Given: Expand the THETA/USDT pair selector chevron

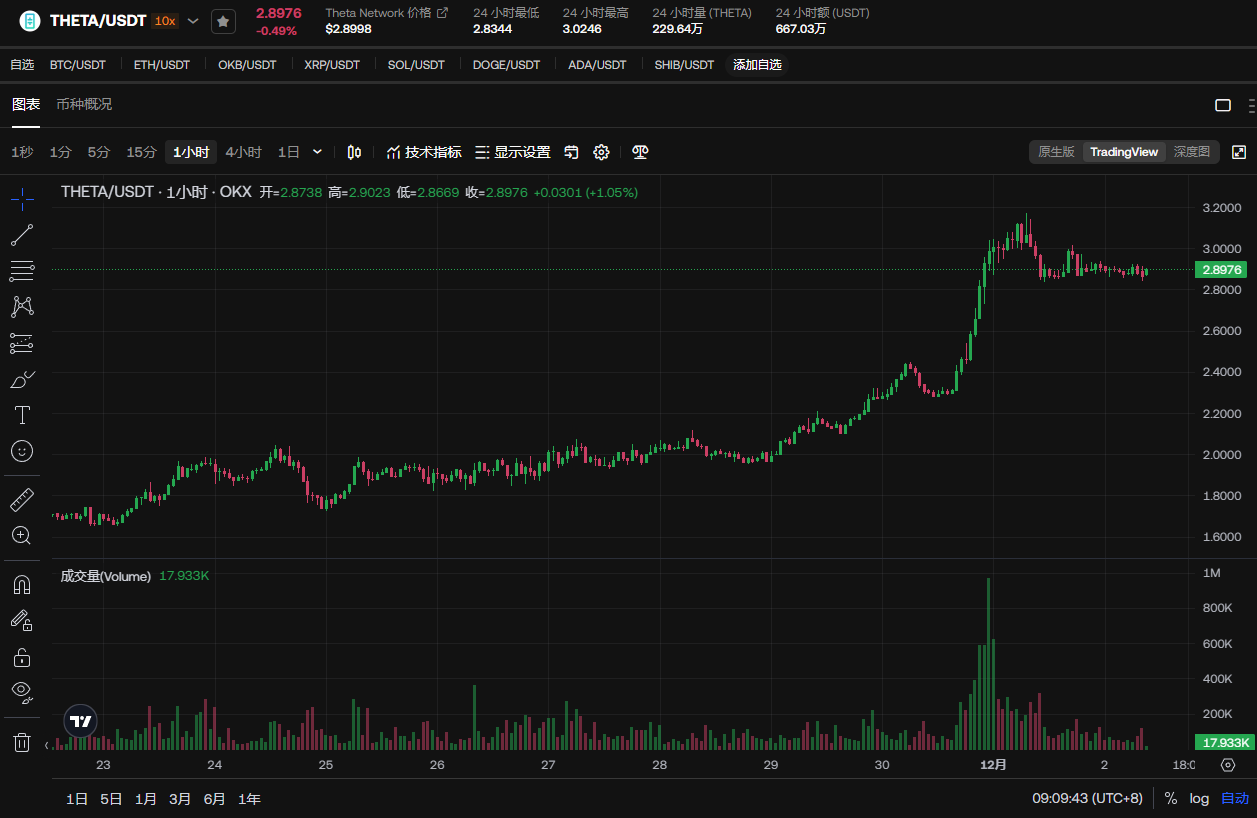Looking at the screenshot, I should [x=193, y=21].
